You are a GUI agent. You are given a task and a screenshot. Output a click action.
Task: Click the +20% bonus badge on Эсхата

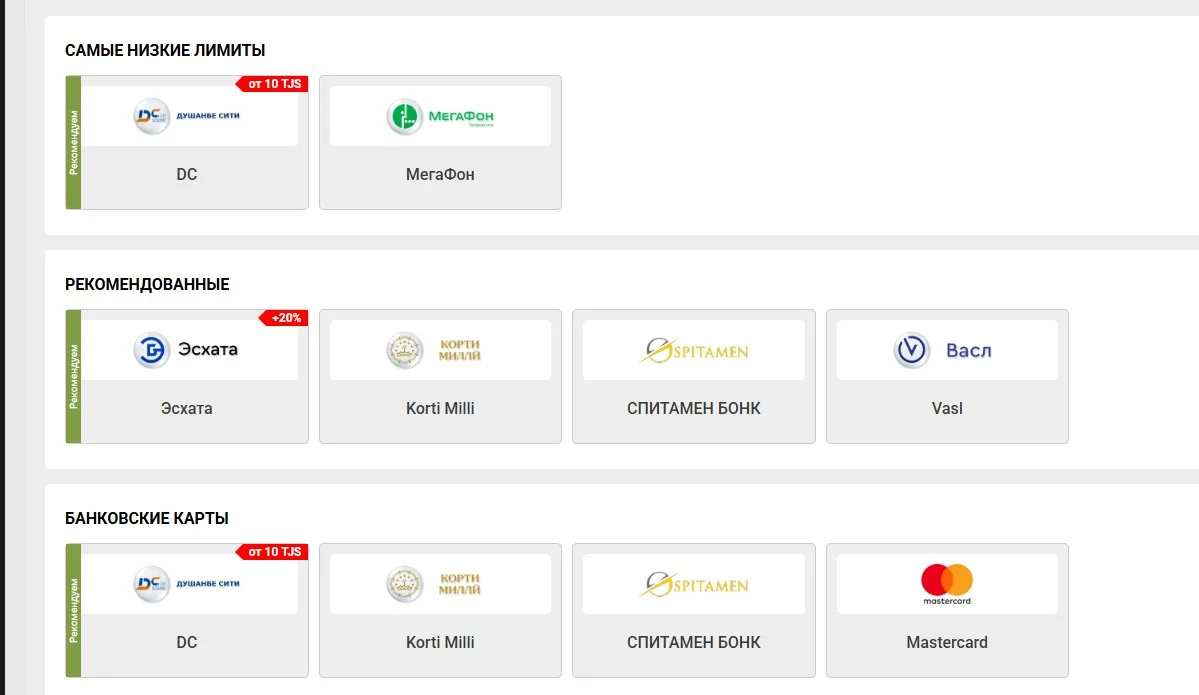pos(284,317)
